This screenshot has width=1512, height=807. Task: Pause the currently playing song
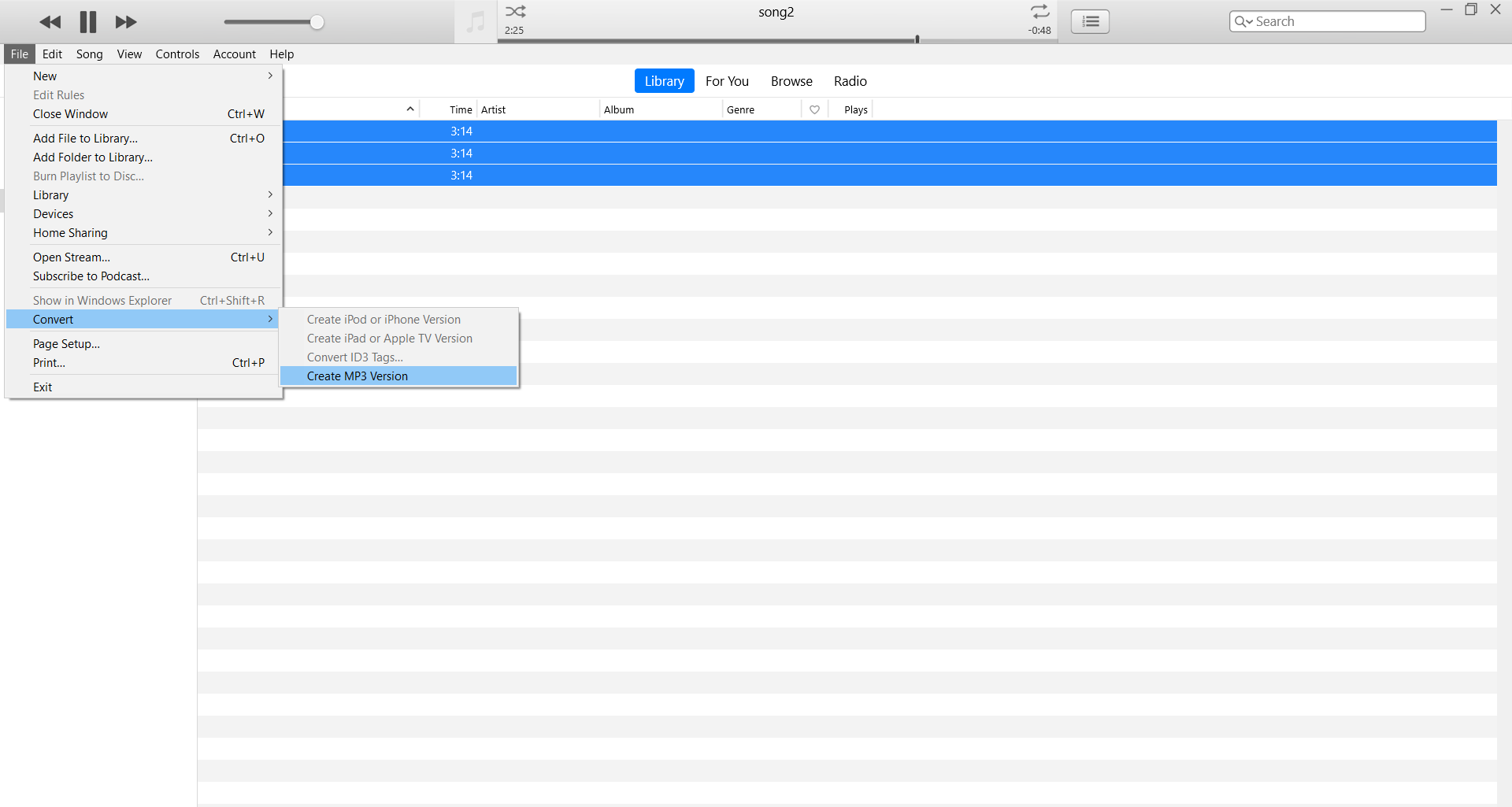coord(87,22)
